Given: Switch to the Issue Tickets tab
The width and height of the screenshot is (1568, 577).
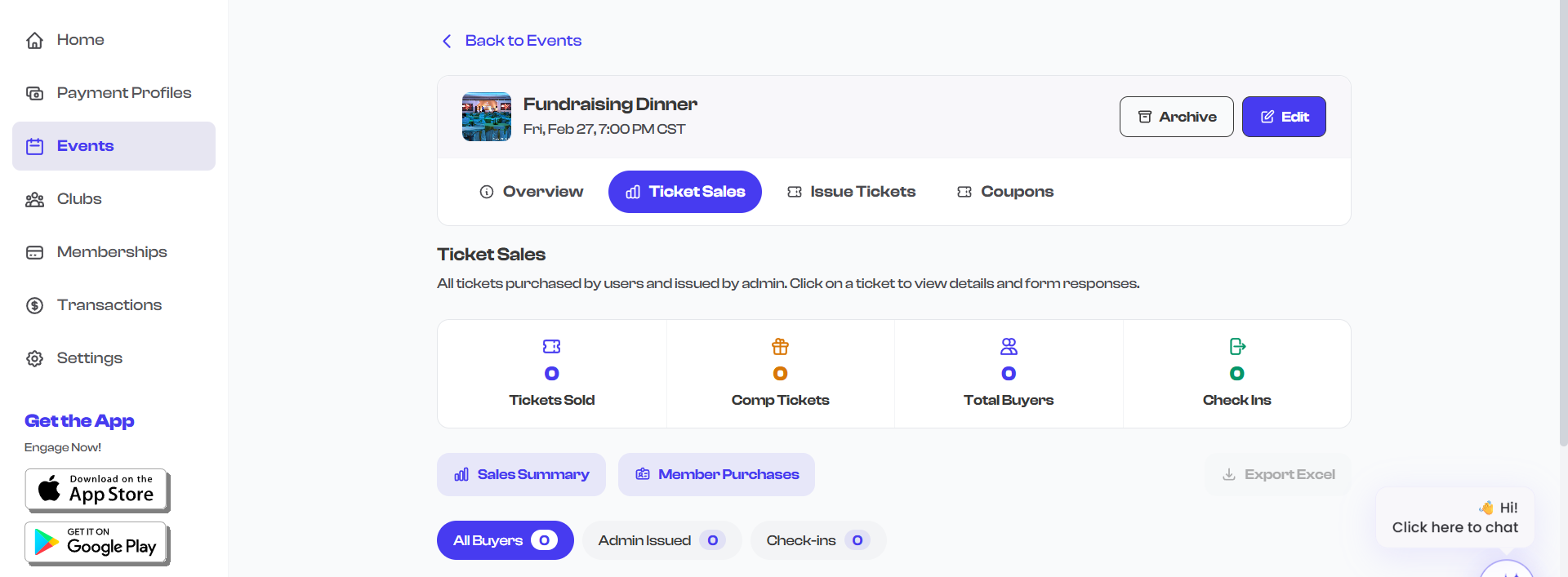Looking at the screenshot, I should click(x=852, y=192).
